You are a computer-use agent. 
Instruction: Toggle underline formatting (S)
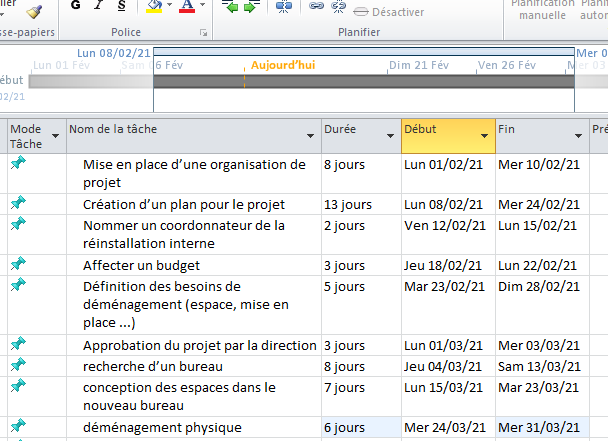coord(122,7)
